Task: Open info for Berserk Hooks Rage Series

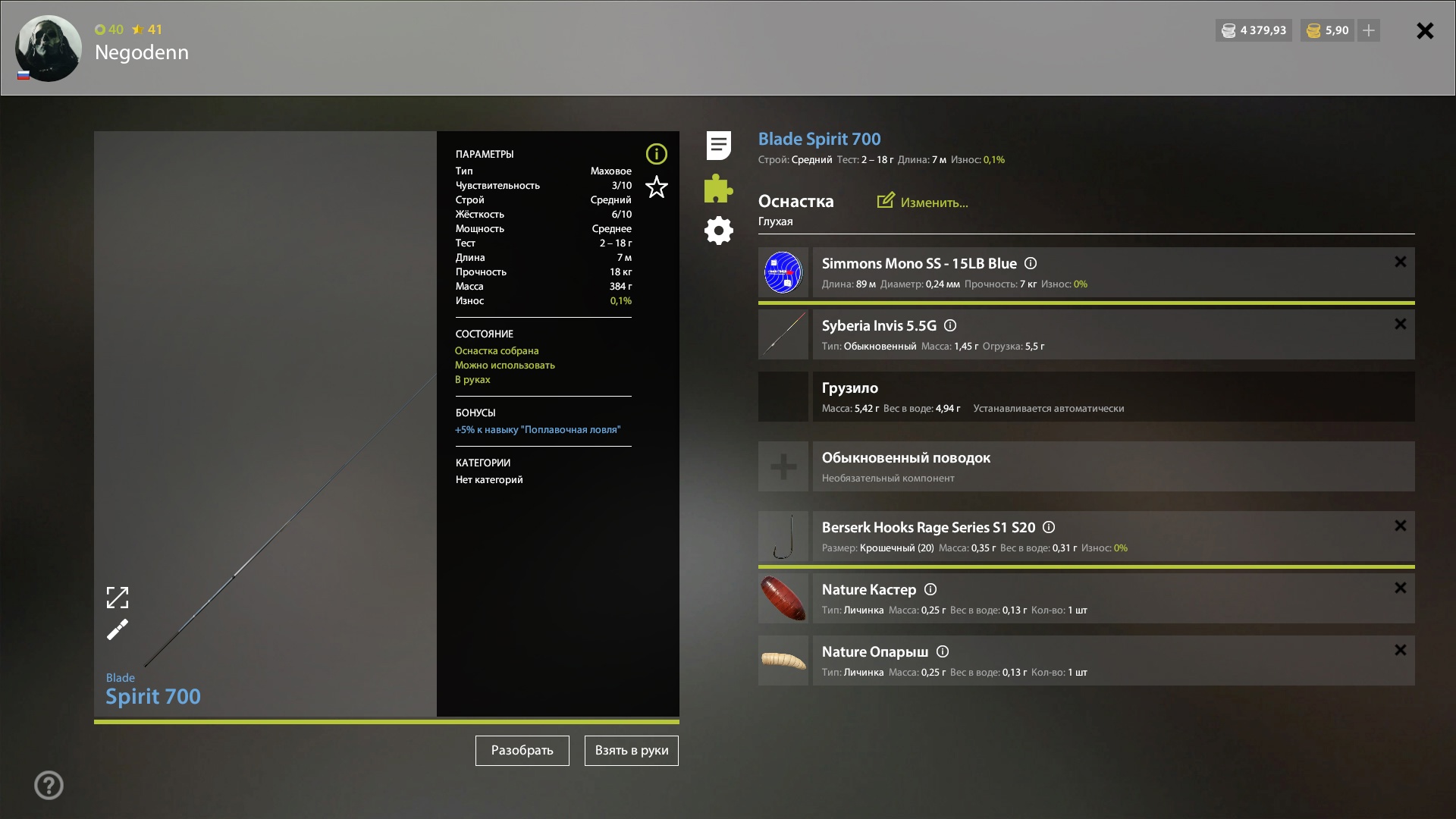Action: [x=1049, y=527]
